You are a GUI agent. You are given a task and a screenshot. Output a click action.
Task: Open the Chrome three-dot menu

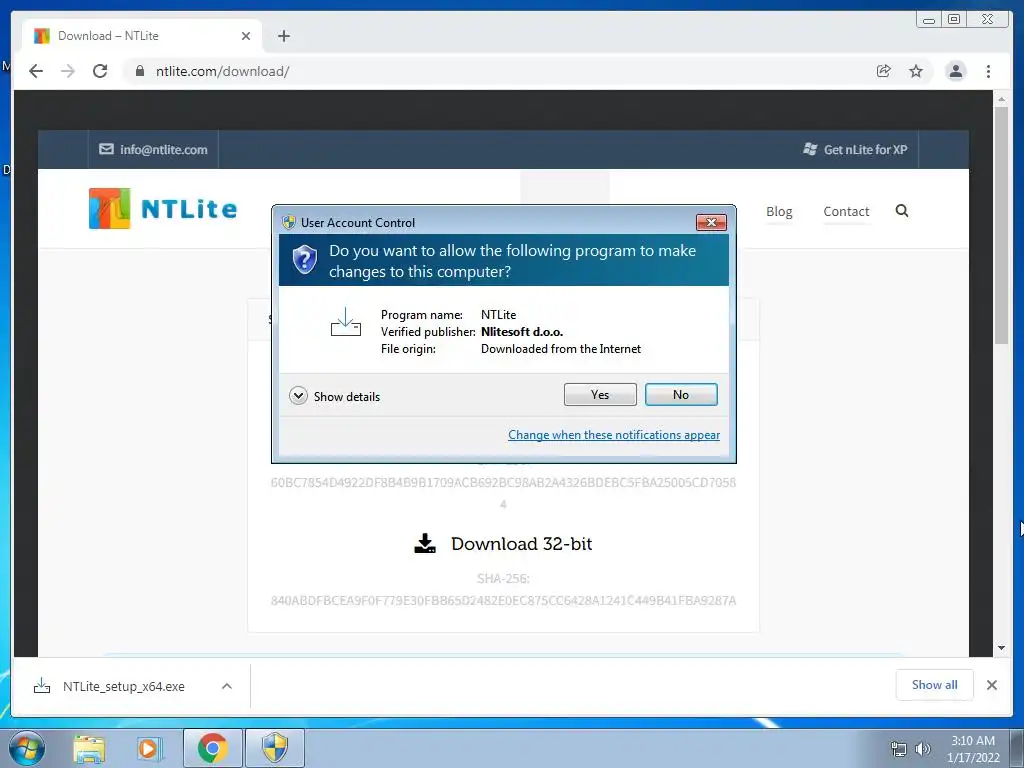click(x=988, y=71)
